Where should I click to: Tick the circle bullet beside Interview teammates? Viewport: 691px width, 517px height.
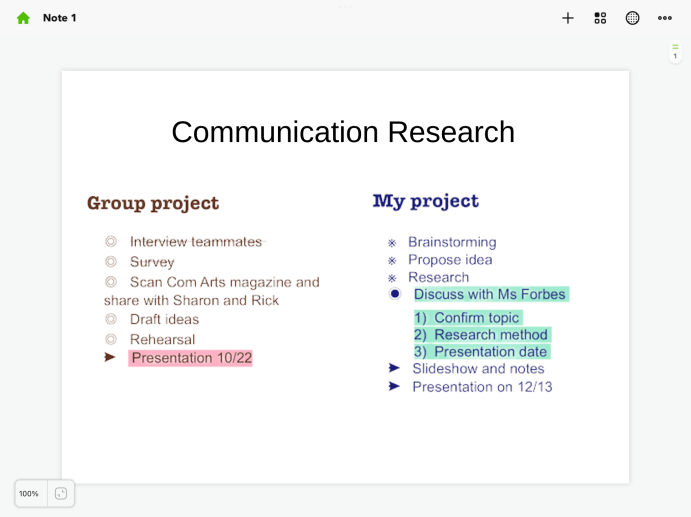[x=111, y=242]
